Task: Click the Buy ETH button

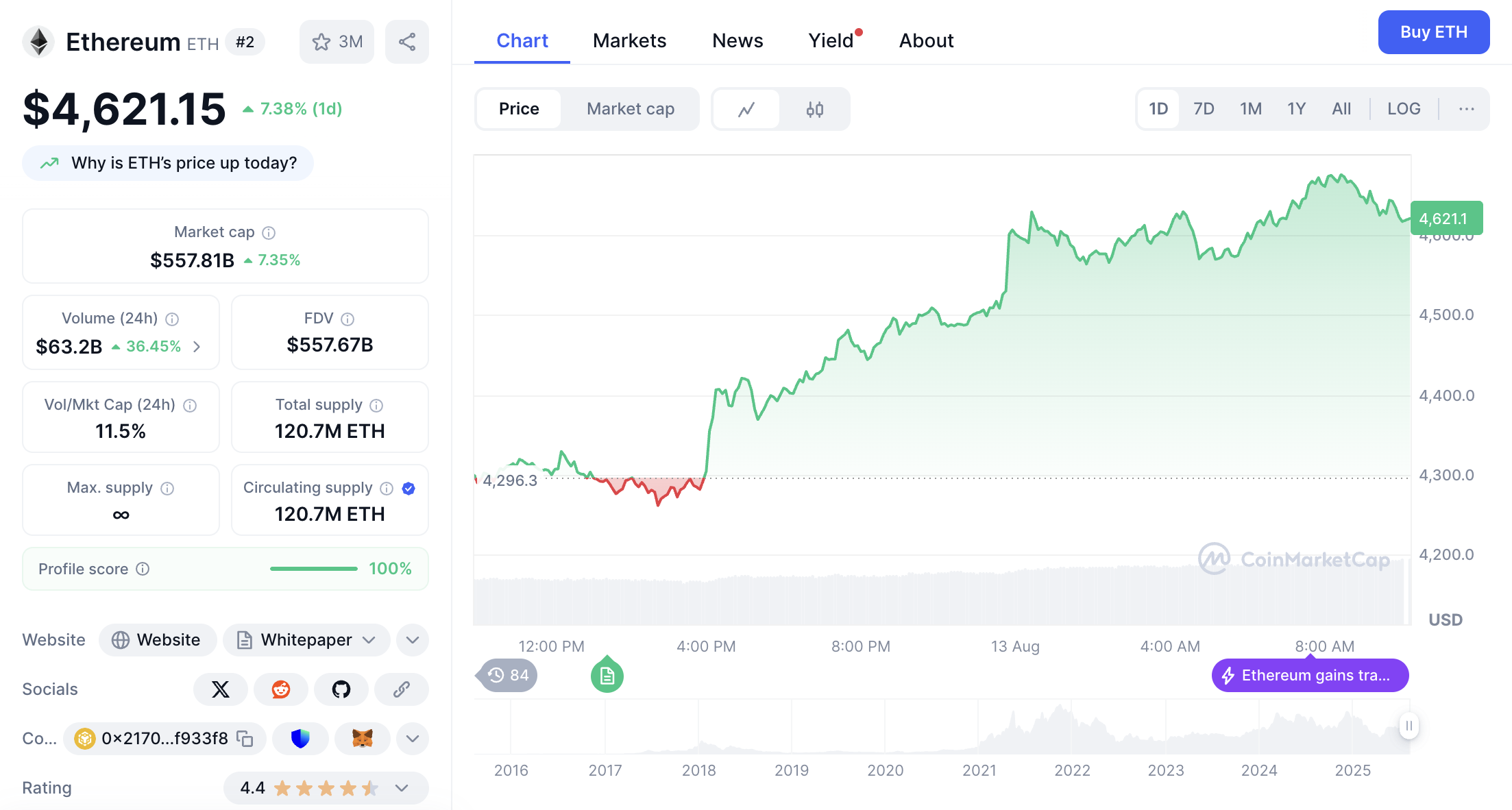Action: click(x=1434, y=32)
